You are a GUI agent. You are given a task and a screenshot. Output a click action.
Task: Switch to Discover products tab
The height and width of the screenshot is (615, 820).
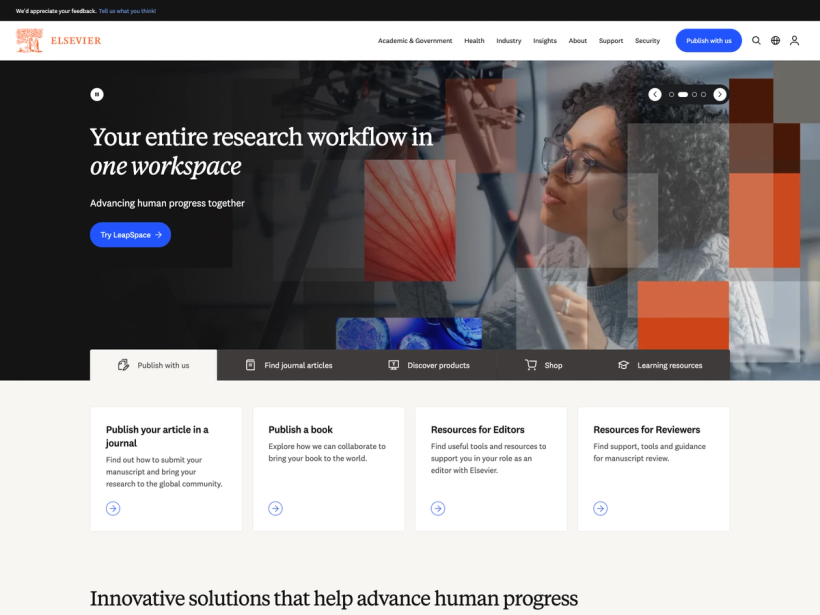(429, 365)
